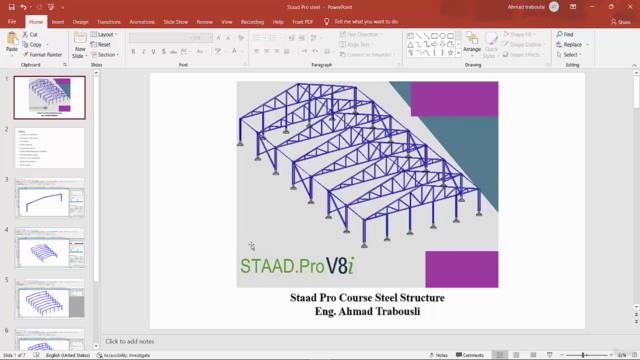
Task: Apply Bold formatting
Action: [133, 51]
